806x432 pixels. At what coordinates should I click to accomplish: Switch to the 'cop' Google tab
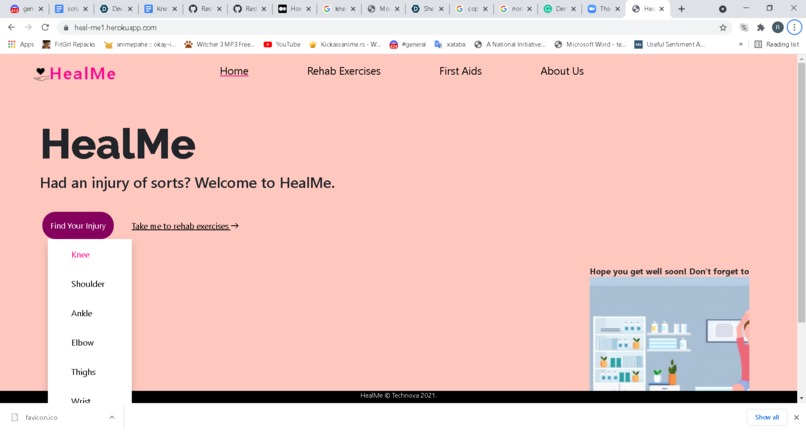tap(471, 9)
